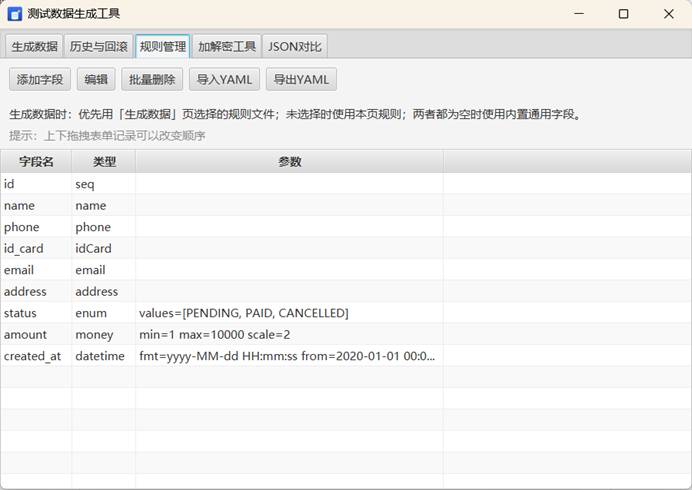Open the 历史与回滚 tab

point(98,46)
